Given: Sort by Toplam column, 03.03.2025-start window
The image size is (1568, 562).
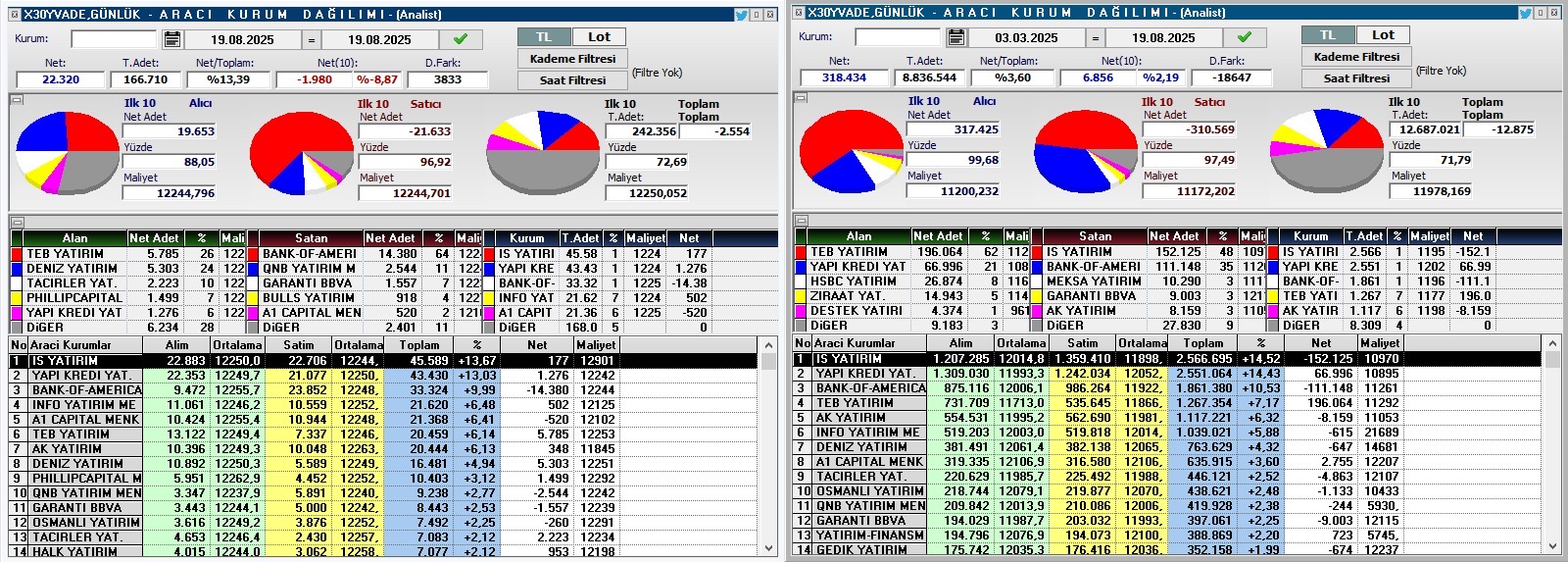Looking at the screenshot, I should tap(1203, 343).
